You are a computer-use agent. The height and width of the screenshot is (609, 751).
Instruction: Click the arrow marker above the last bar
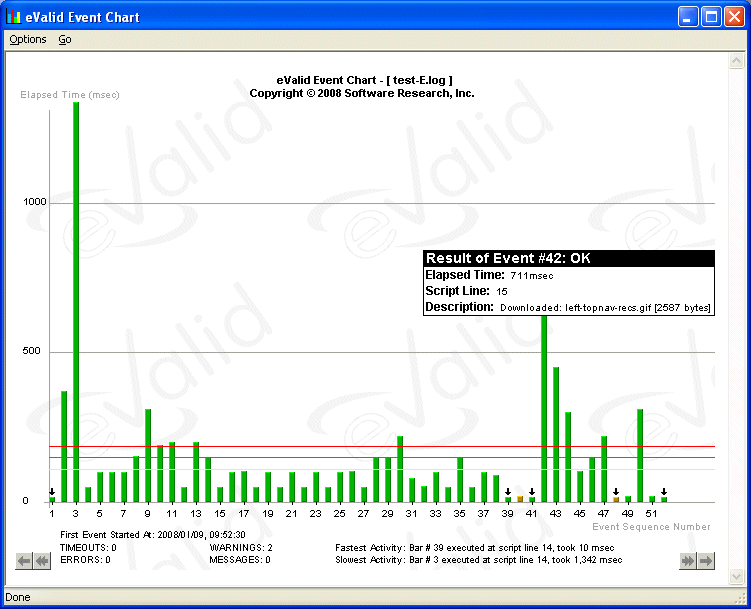664,492
